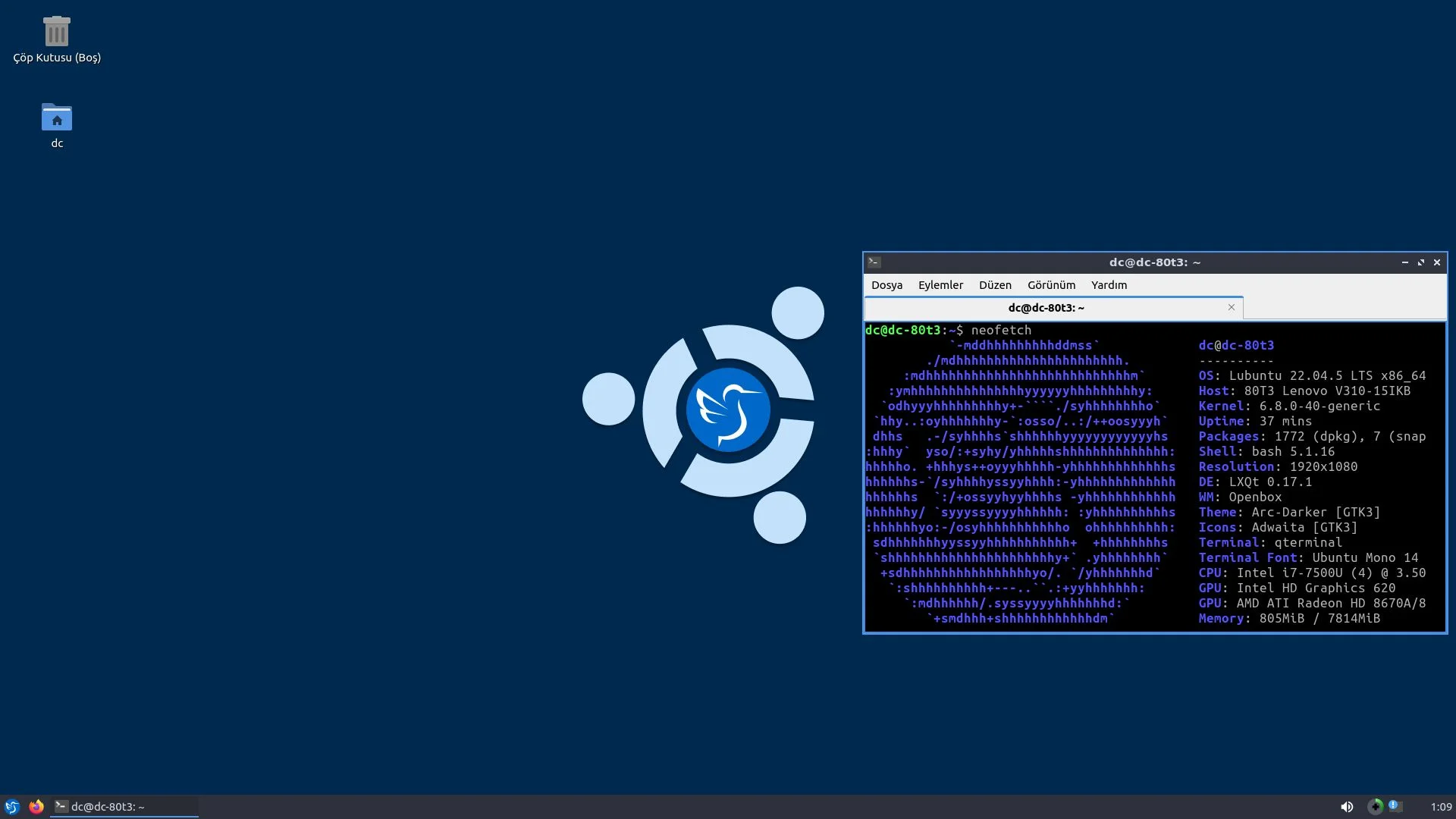Click the 'GPU: AMD ATI Radeon HD' line

coord(1312,603)
